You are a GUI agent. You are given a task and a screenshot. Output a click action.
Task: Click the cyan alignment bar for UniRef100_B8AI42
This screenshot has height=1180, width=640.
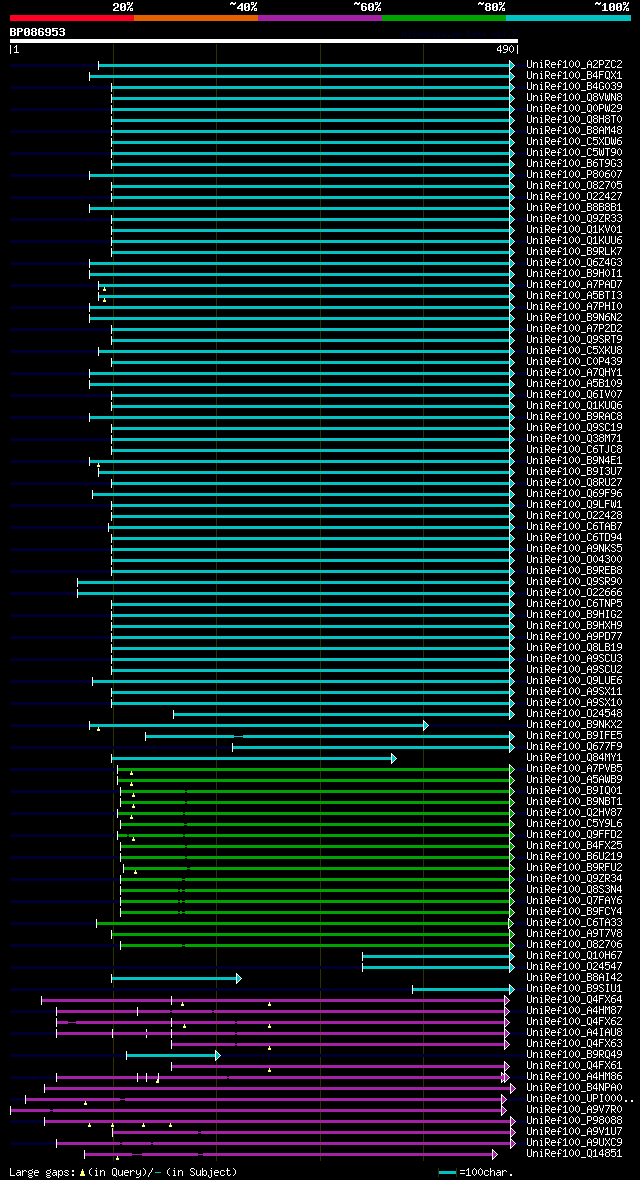pos(176,978)
